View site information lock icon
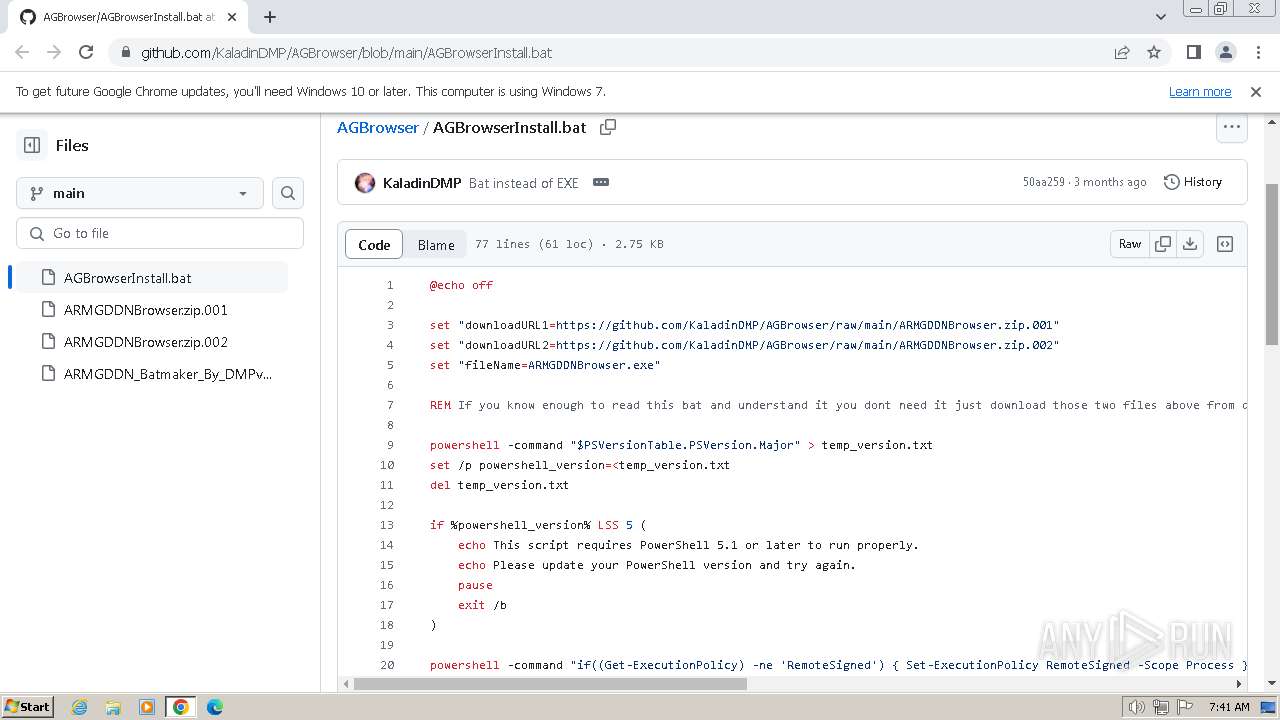The image size is (1280, 720). coord(125,53)
